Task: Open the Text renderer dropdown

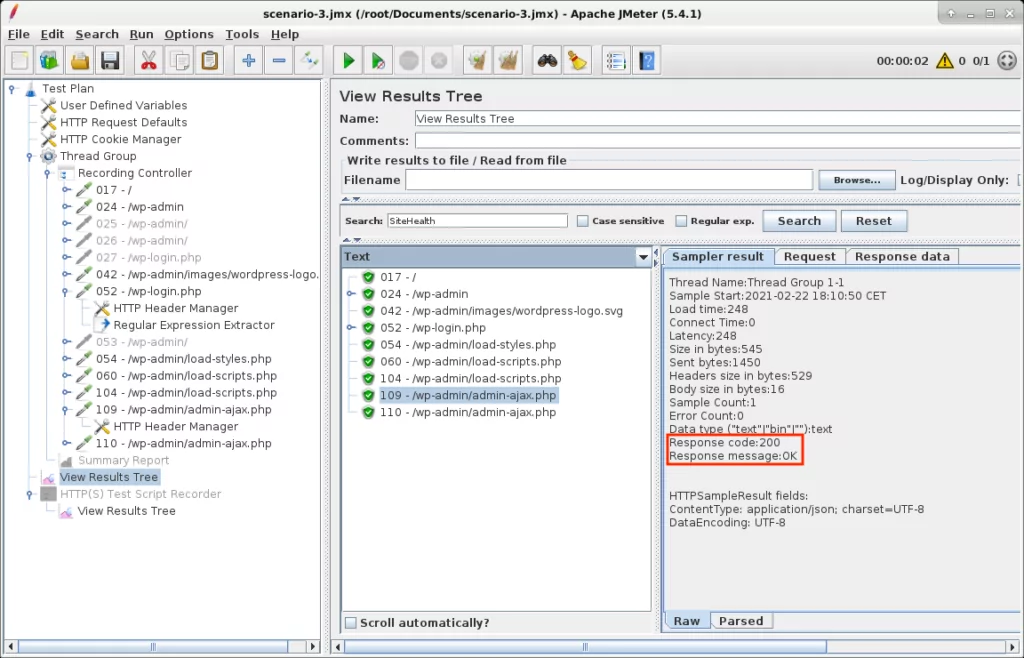Action: (643, 257)
